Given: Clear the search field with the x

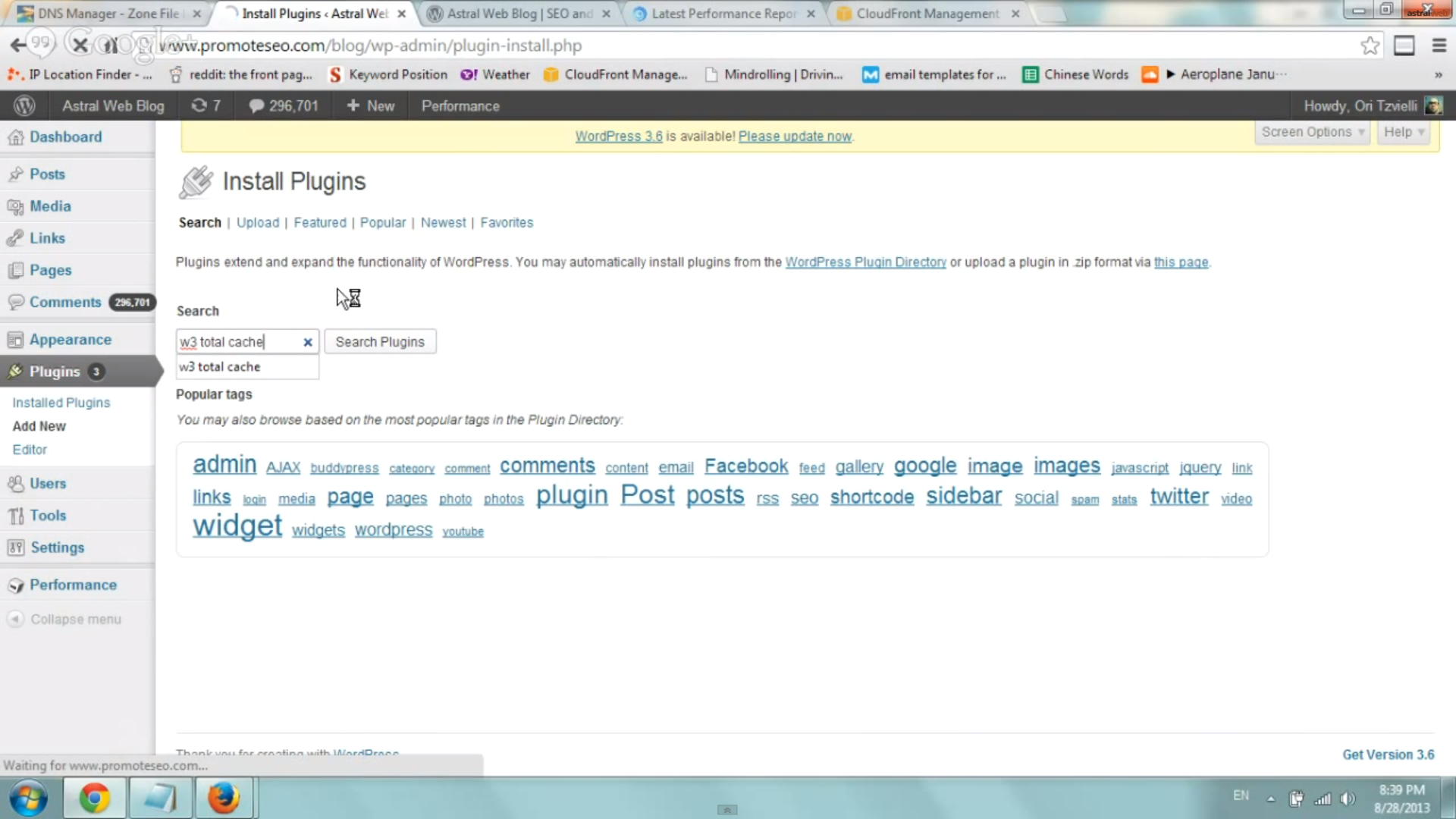Looking at the screenshot, I should tap(308, 343).
